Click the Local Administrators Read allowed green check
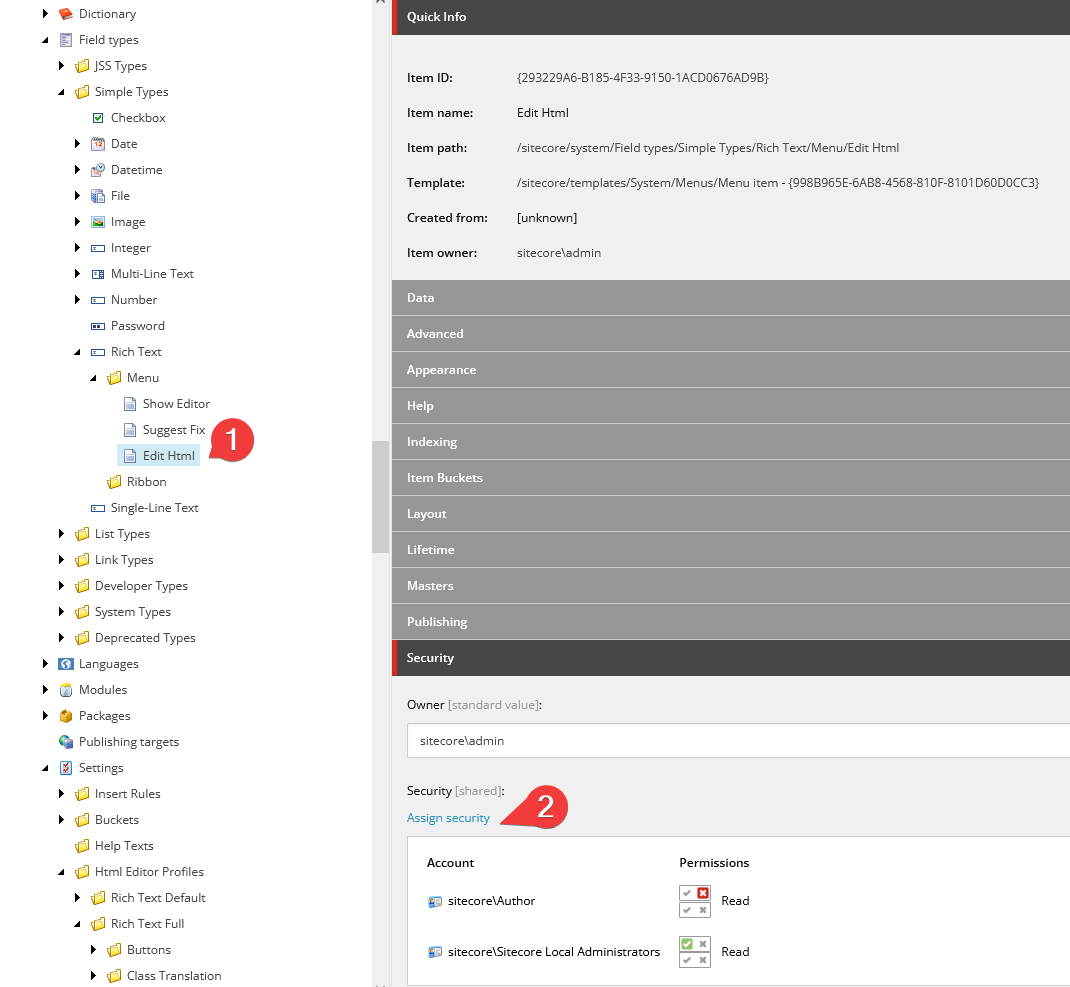 pyautogui.click(x=687, y=944)
